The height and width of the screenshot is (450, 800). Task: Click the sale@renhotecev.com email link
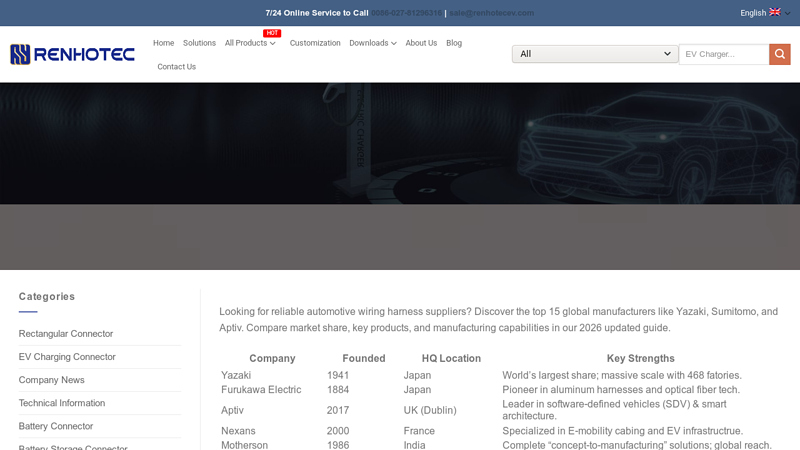point(491,13)
